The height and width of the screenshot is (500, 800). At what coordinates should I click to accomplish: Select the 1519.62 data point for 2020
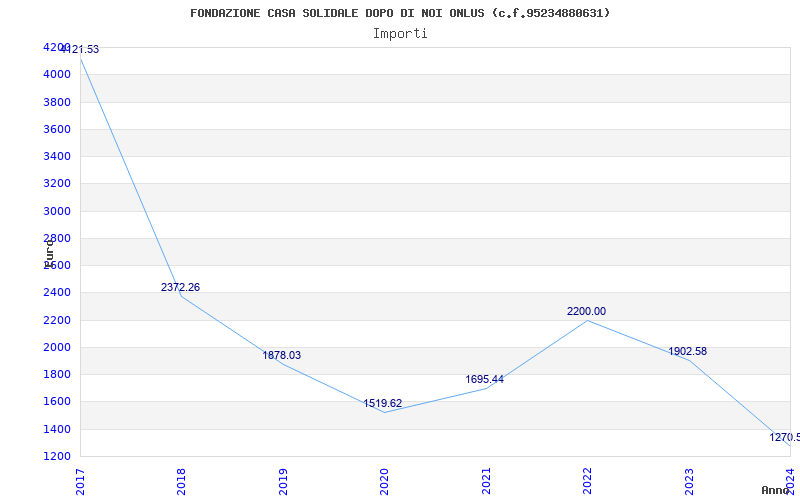tap(383, 403)
